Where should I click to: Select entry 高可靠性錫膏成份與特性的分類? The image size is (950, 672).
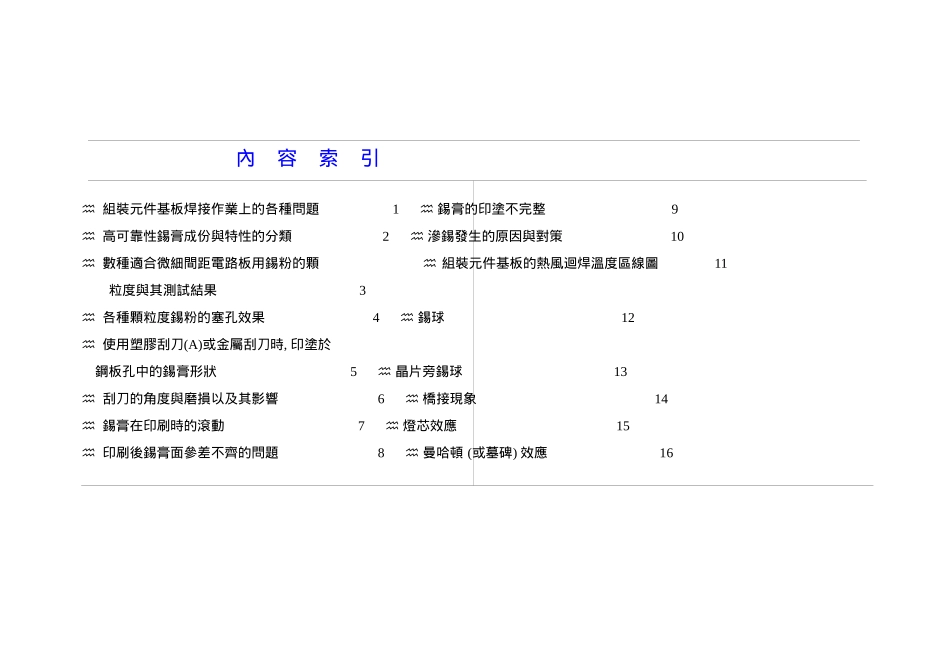click(x=197, y=236)
